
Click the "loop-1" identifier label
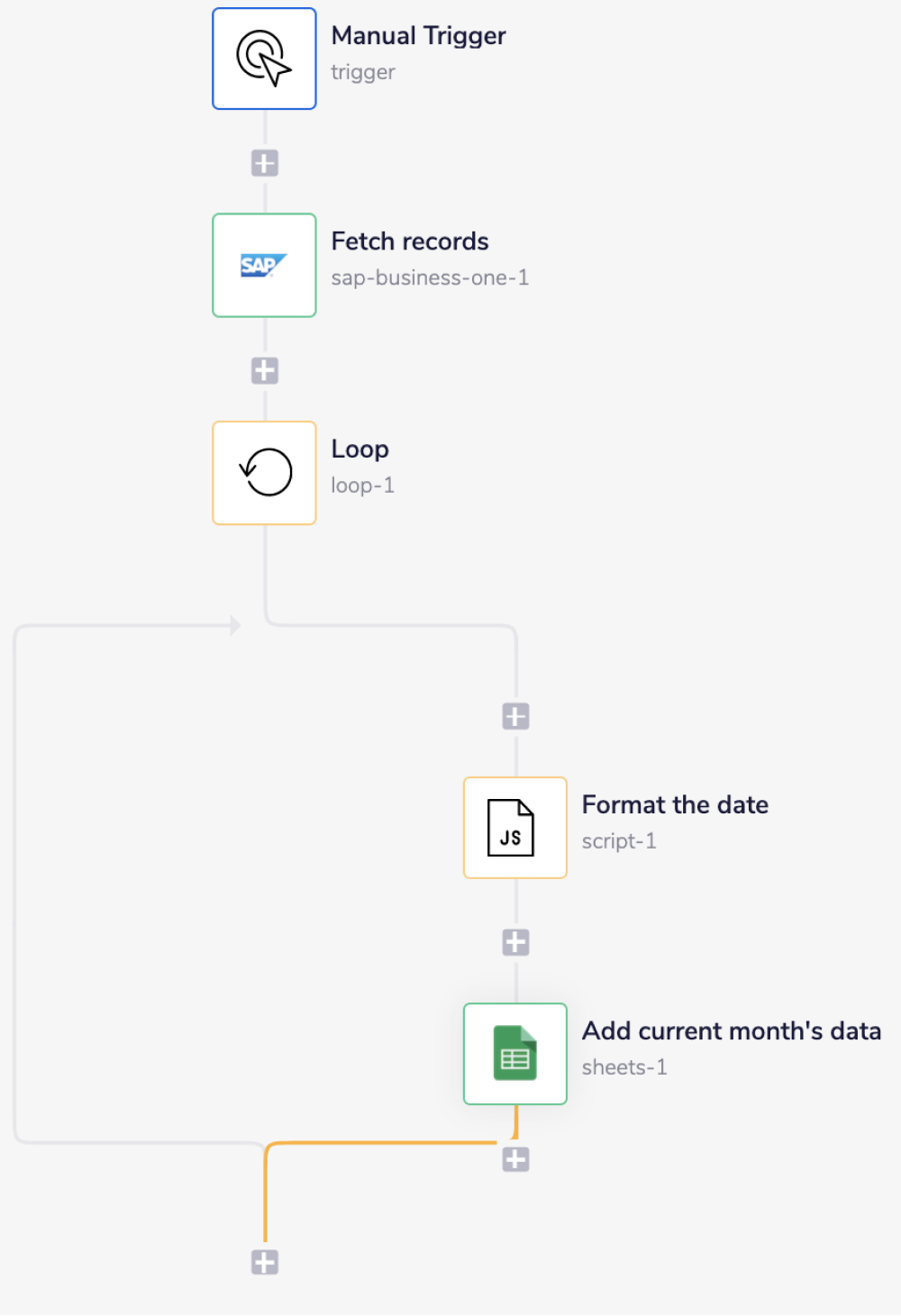tap(362, 486)
